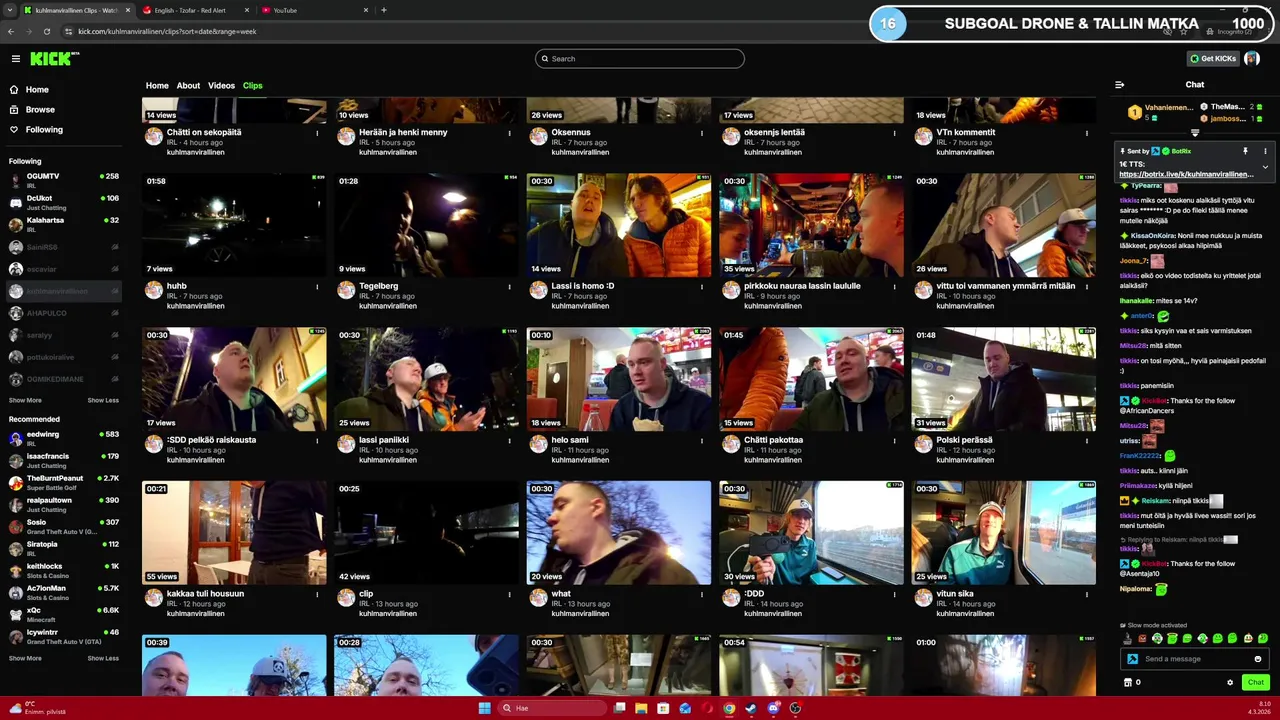Viewport: 1280px width, 720px height.
Task: Open DeUkot channel in Following
Action: [64, 202]
